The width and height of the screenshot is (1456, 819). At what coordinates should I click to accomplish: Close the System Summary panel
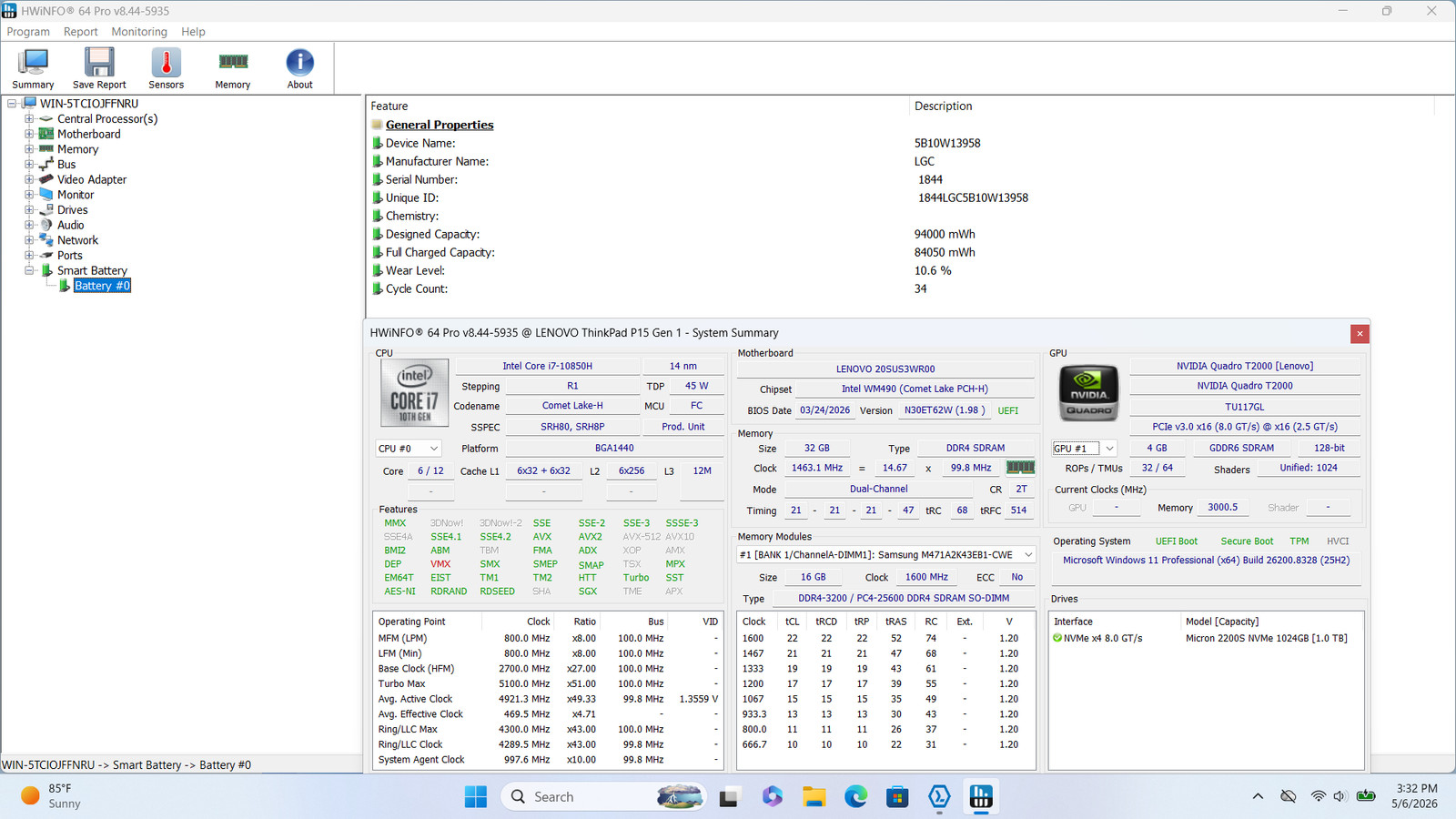point(1360,334)
